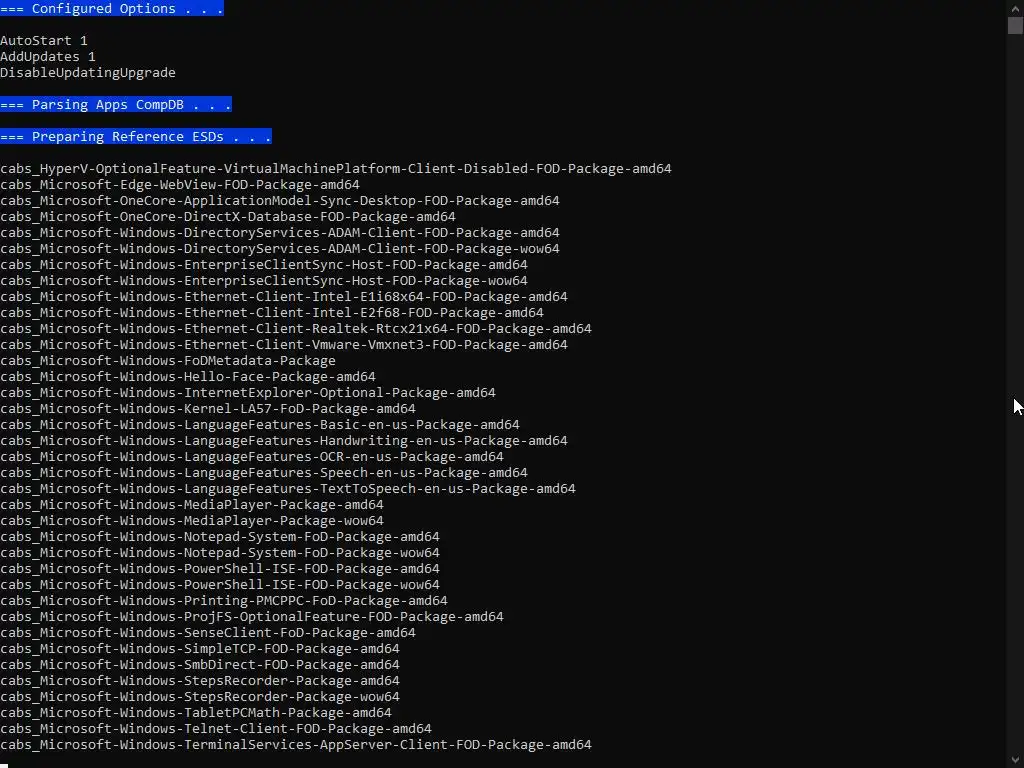The width and height of the screenshot is (1024, 768).
Task: Click the Printing-PMCPPC package line
Action: pyautogui.click(x=224, y=601)
